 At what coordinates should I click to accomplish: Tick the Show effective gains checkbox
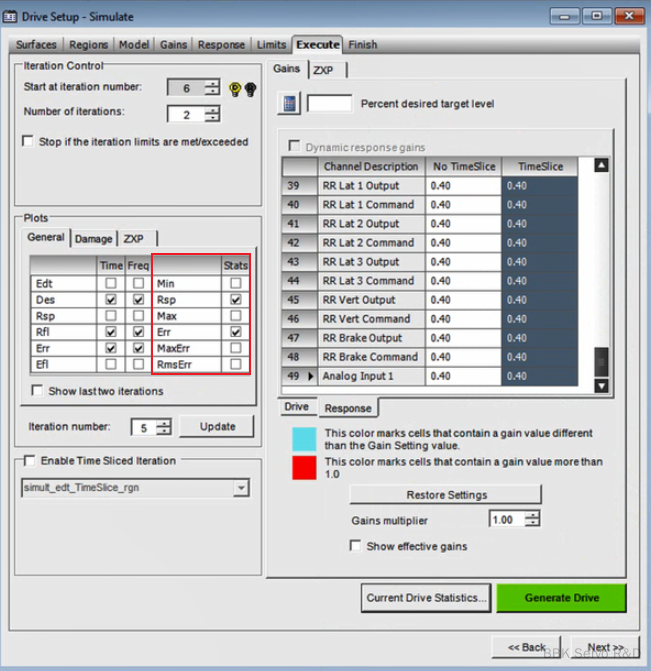tap(356, 546)
